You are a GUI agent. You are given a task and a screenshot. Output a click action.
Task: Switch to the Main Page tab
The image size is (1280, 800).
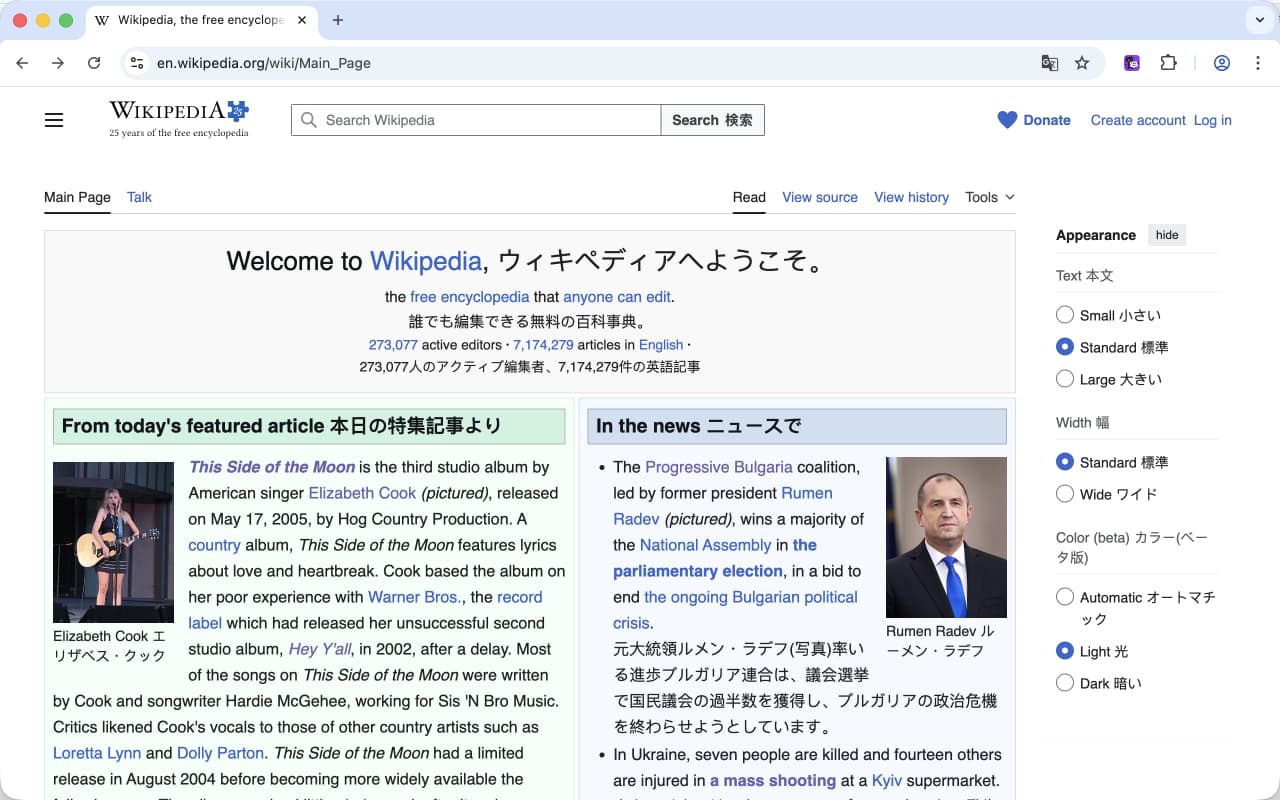(x=77, y=197)
